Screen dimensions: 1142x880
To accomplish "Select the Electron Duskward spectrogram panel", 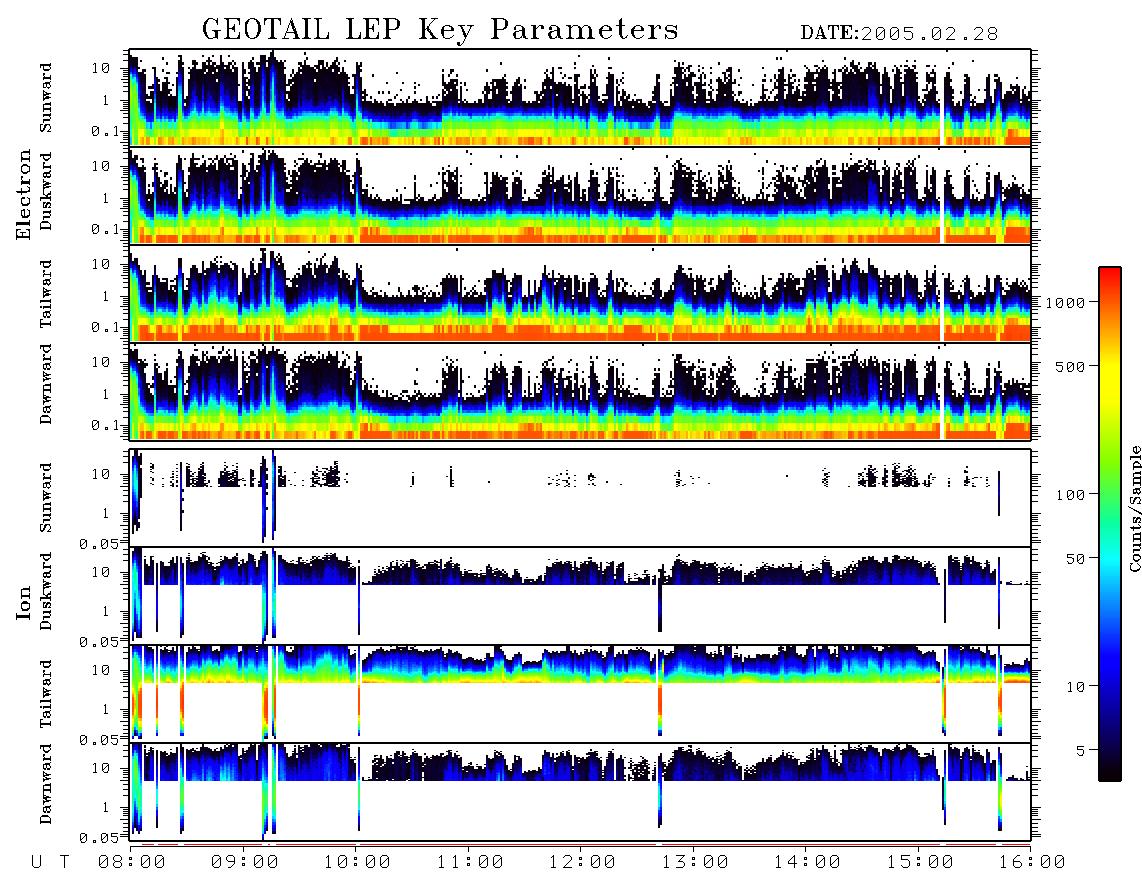I will click(x=580, y=195).
